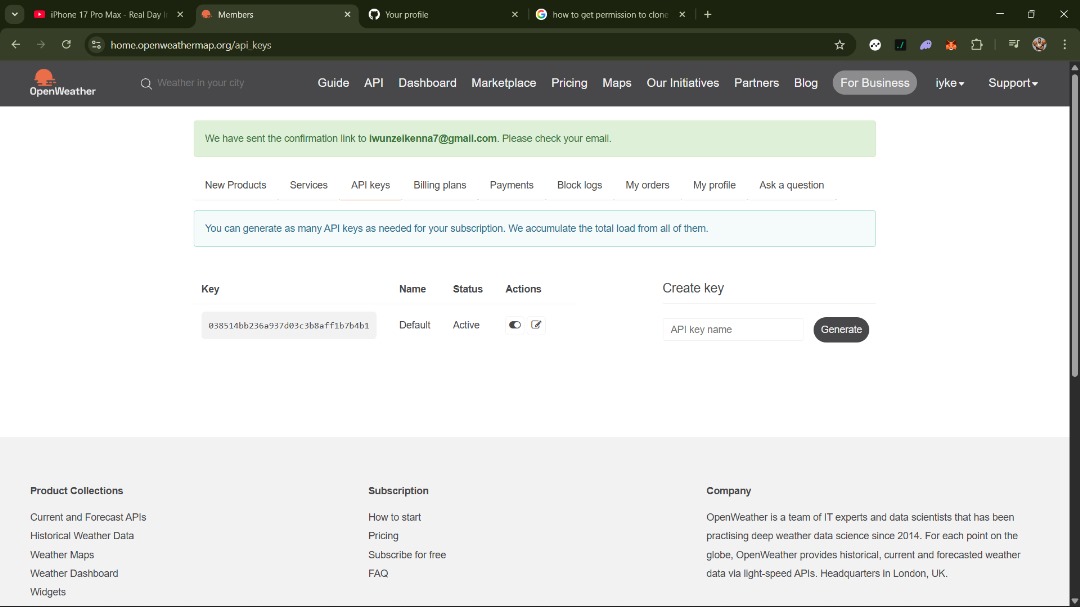1080x607 pixels.
Task: Open the Chrome profile avatar
Action: click(x=1039, y=45)
